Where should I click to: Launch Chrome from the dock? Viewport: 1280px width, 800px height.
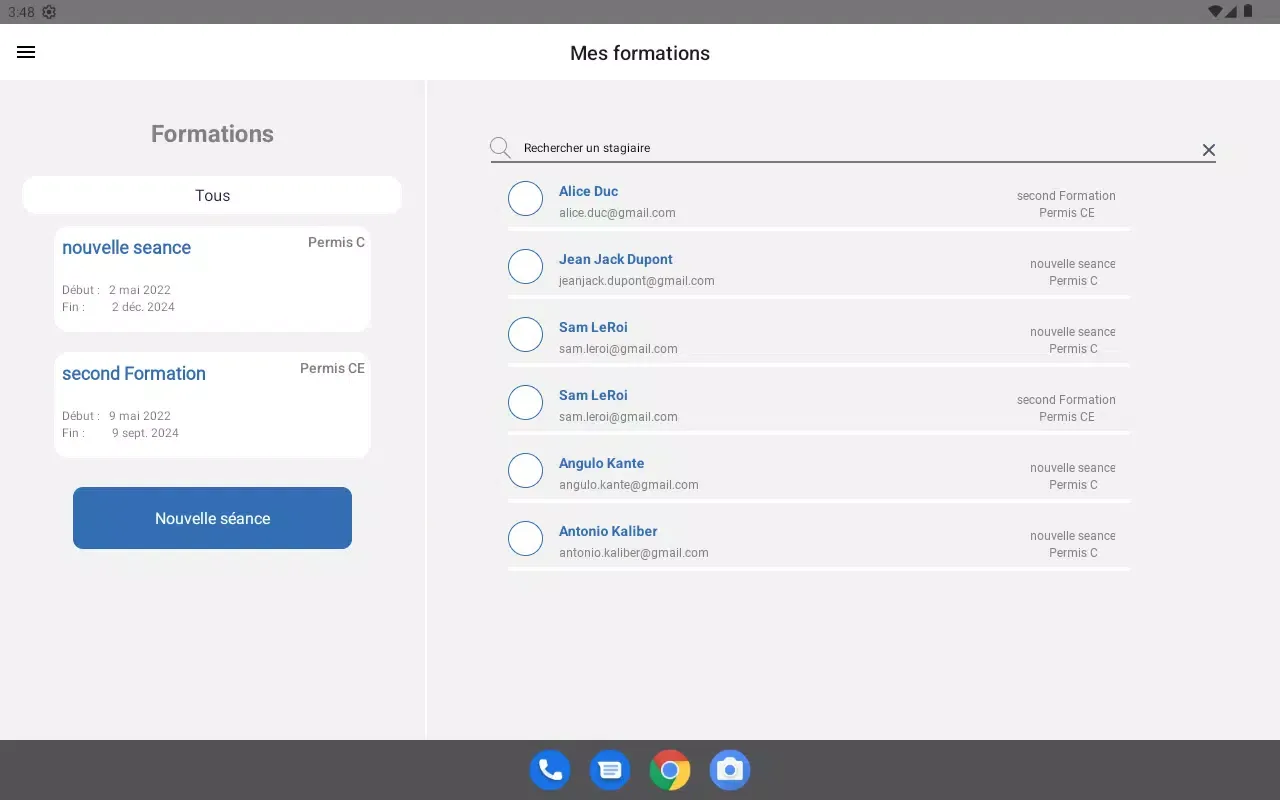click(x=670, y=770)
